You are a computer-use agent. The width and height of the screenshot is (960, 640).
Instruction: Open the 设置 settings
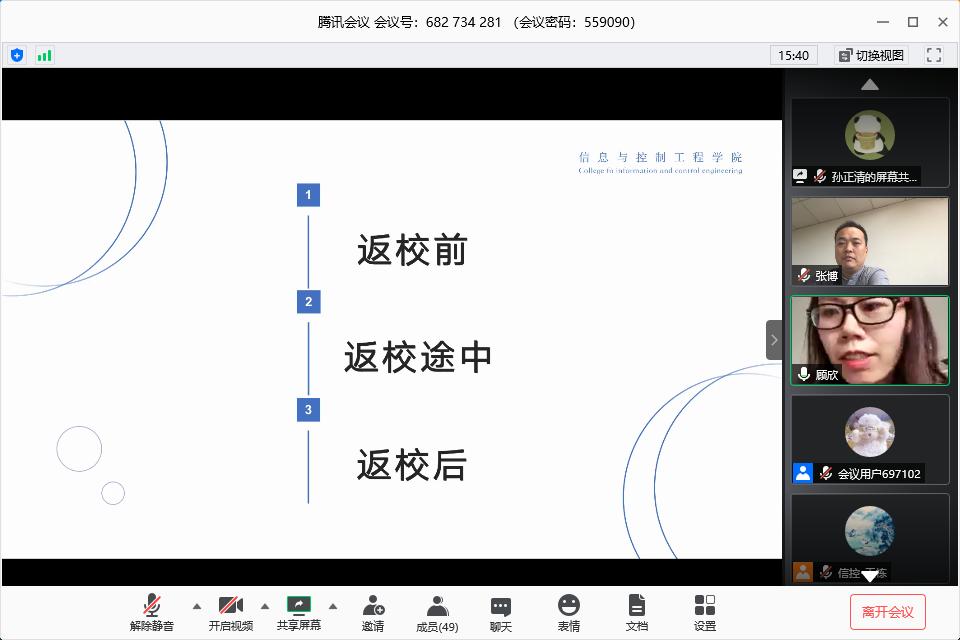705,612
